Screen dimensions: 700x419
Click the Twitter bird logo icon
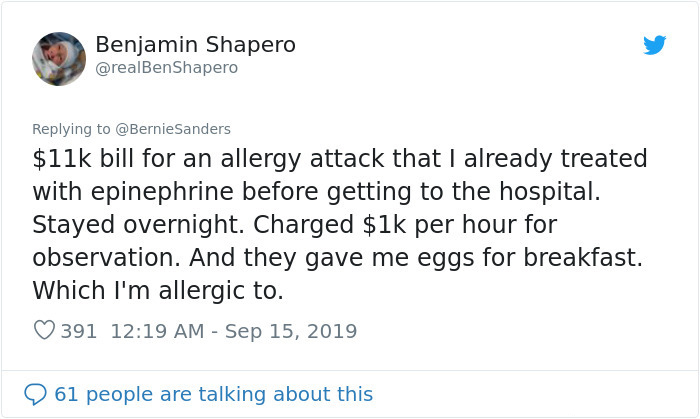pyautogui.click(x=655, y=45)
